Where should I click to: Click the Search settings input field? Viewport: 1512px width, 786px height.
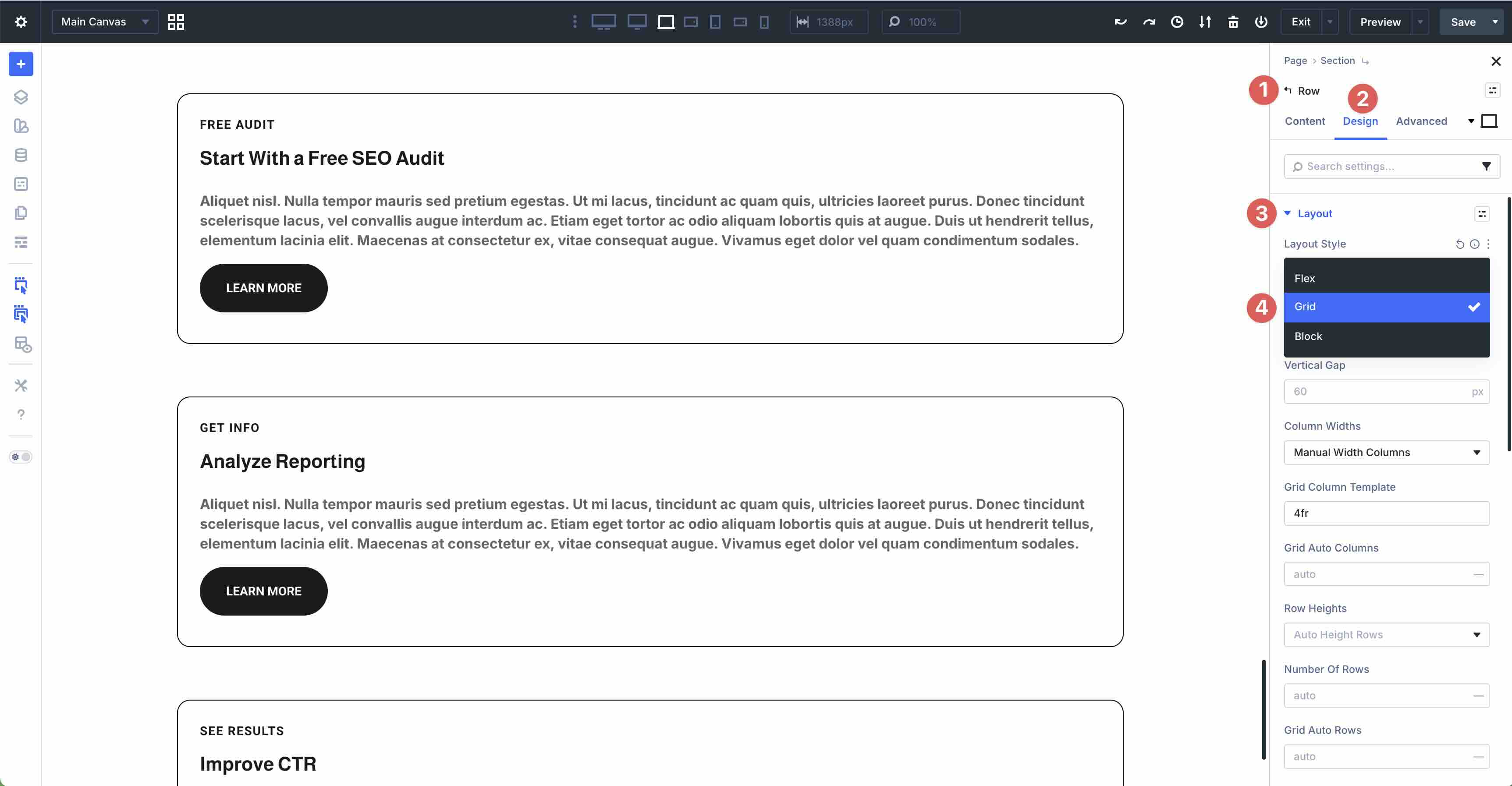(1379, 166)
